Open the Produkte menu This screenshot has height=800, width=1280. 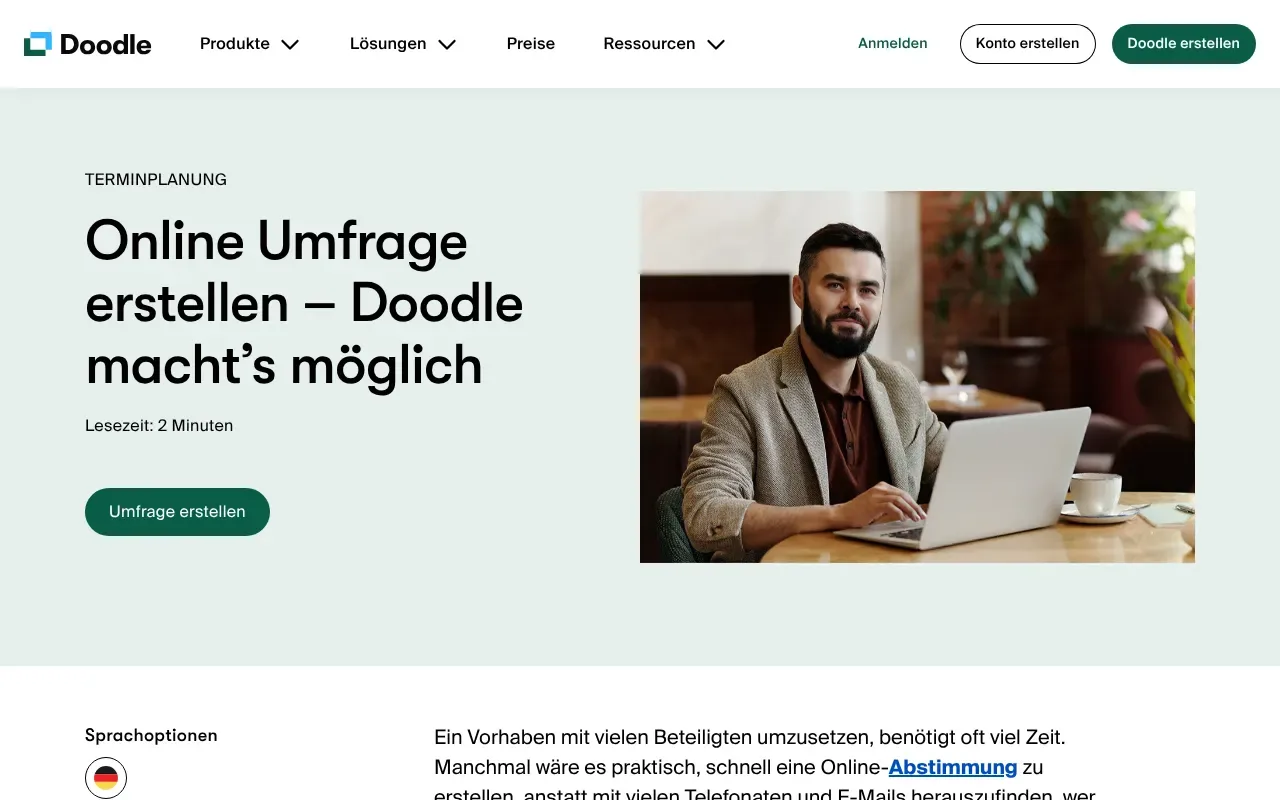(235, 44)
